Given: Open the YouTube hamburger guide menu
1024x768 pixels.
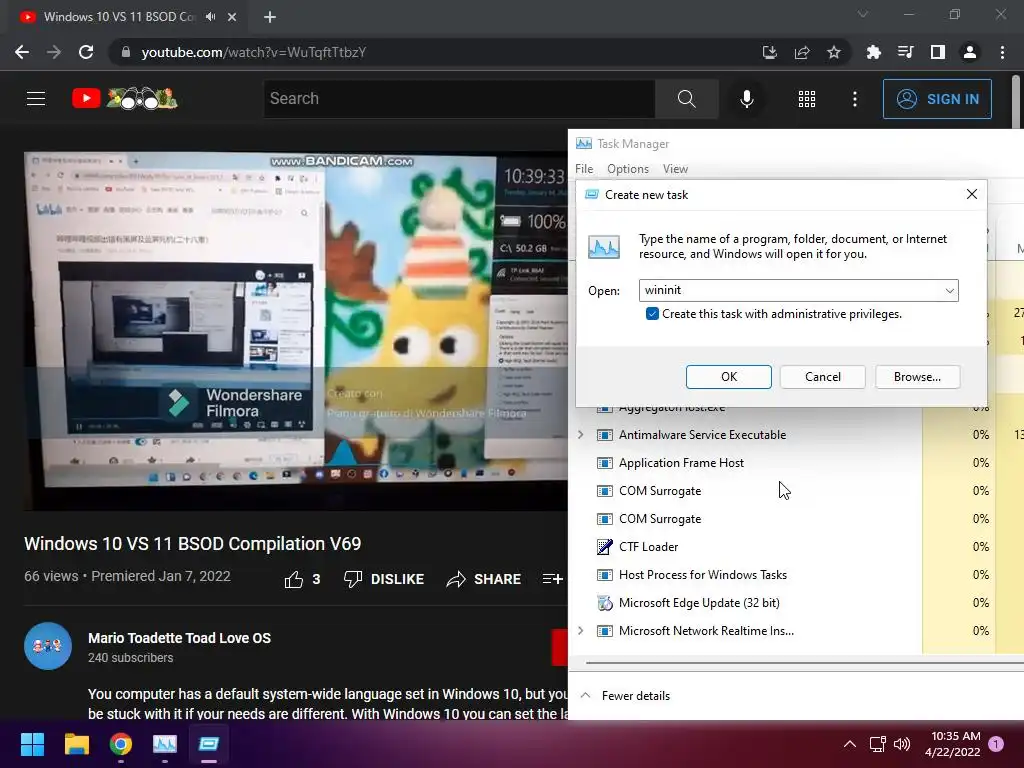Looking at the screenshot, I should point(36,99).
